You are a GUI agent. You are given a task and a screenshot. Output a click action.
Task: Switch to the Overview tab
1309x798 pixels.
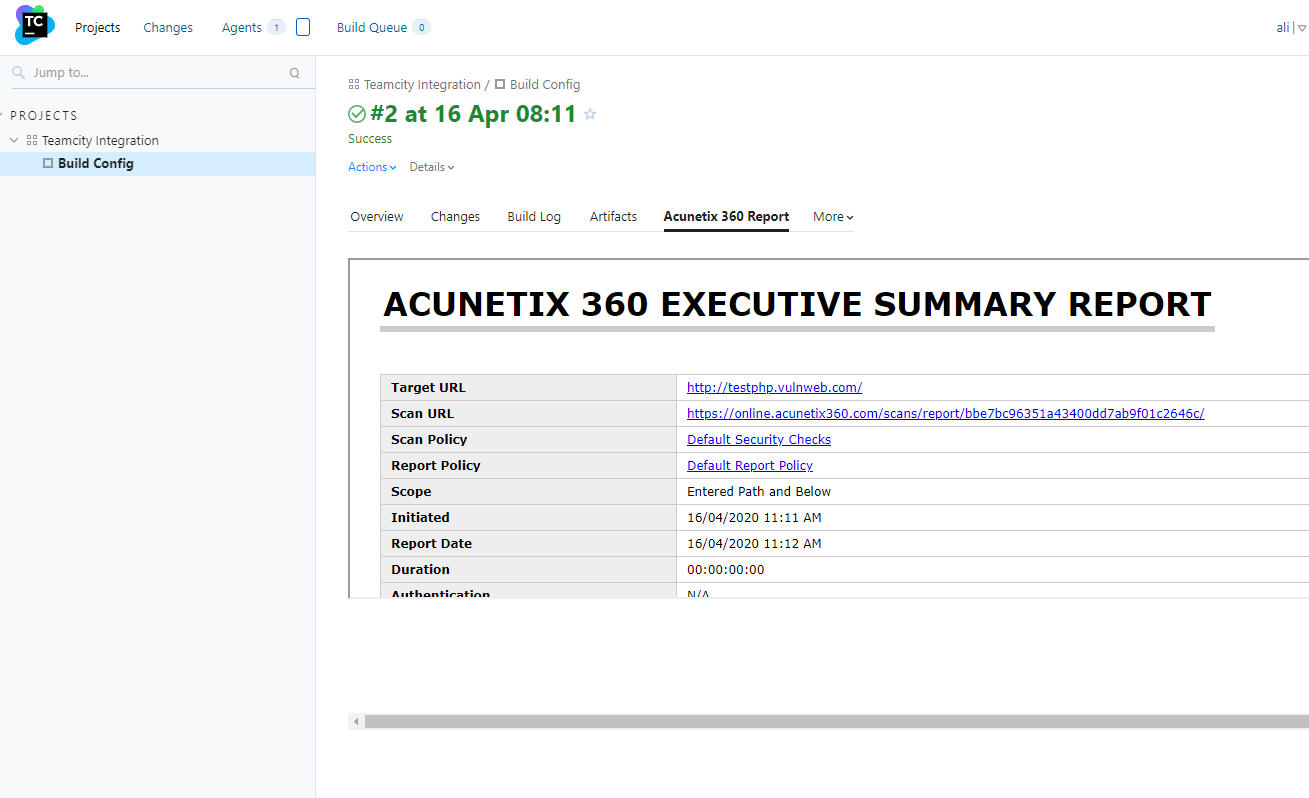coord(377,217)
